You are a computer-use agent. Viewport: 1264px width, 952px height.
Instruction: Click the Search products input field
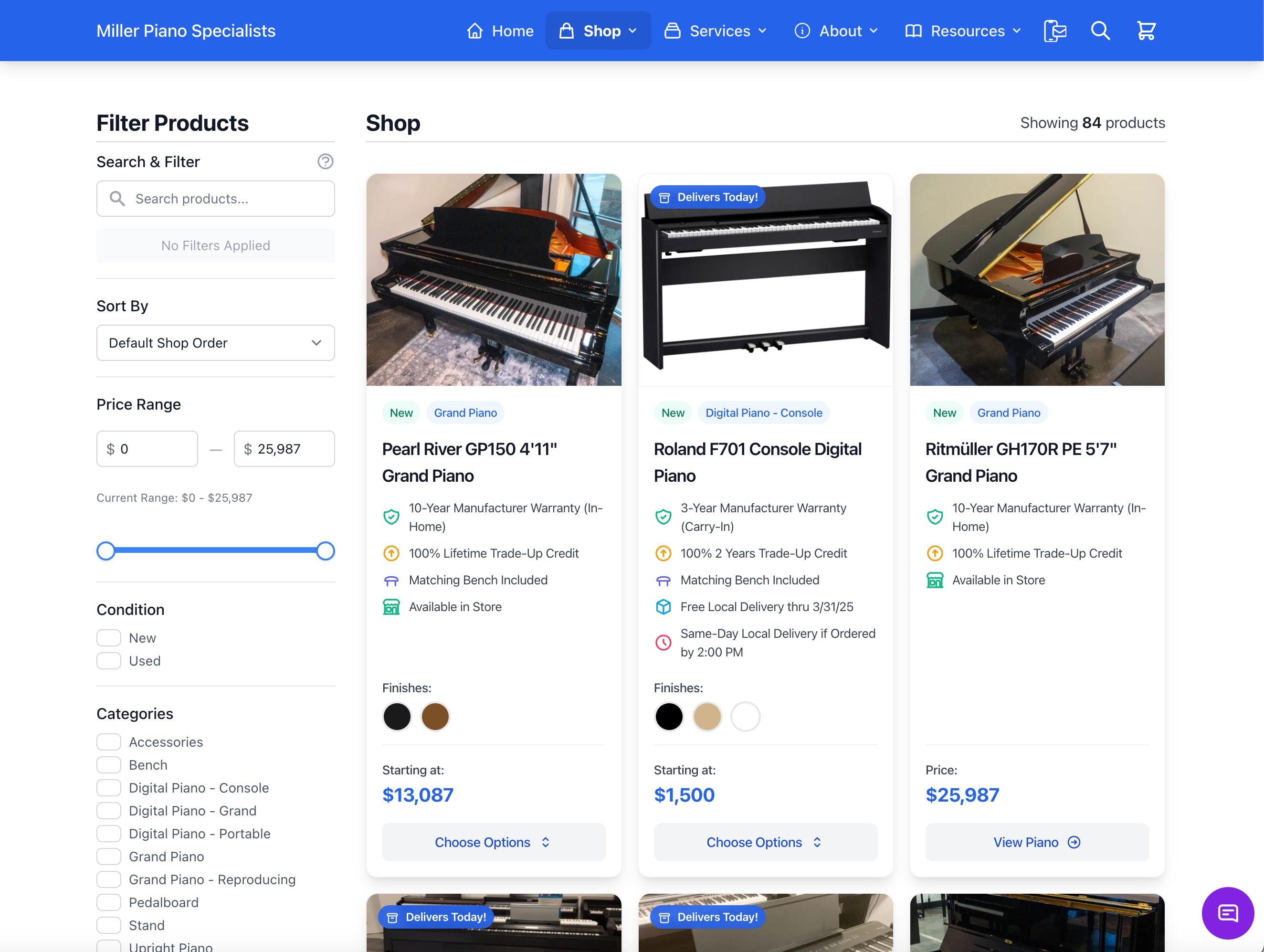tap(215, 198)
